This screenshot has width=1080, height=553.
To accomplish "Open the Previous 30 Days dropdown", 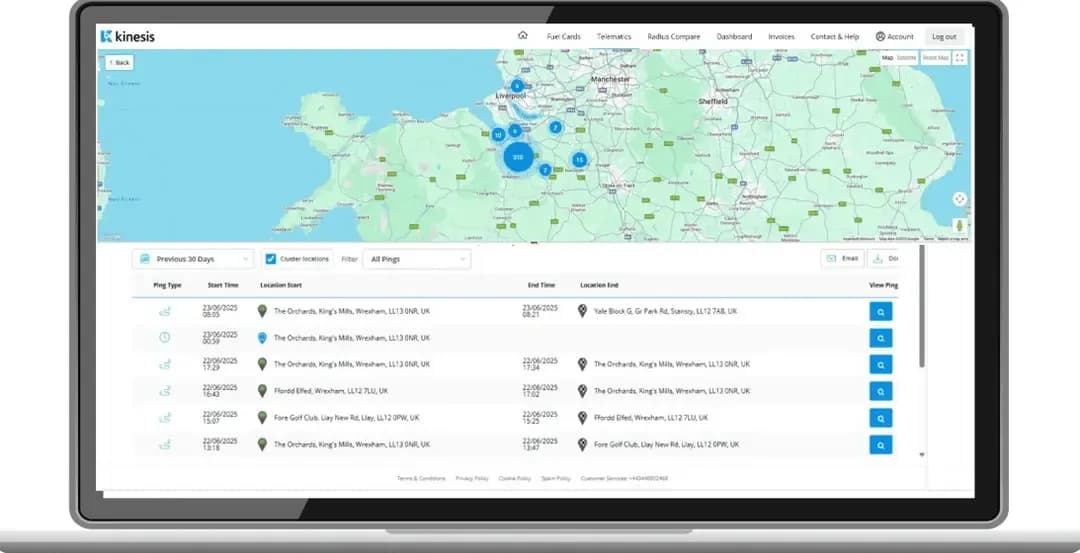I will [x=193, y=259].
